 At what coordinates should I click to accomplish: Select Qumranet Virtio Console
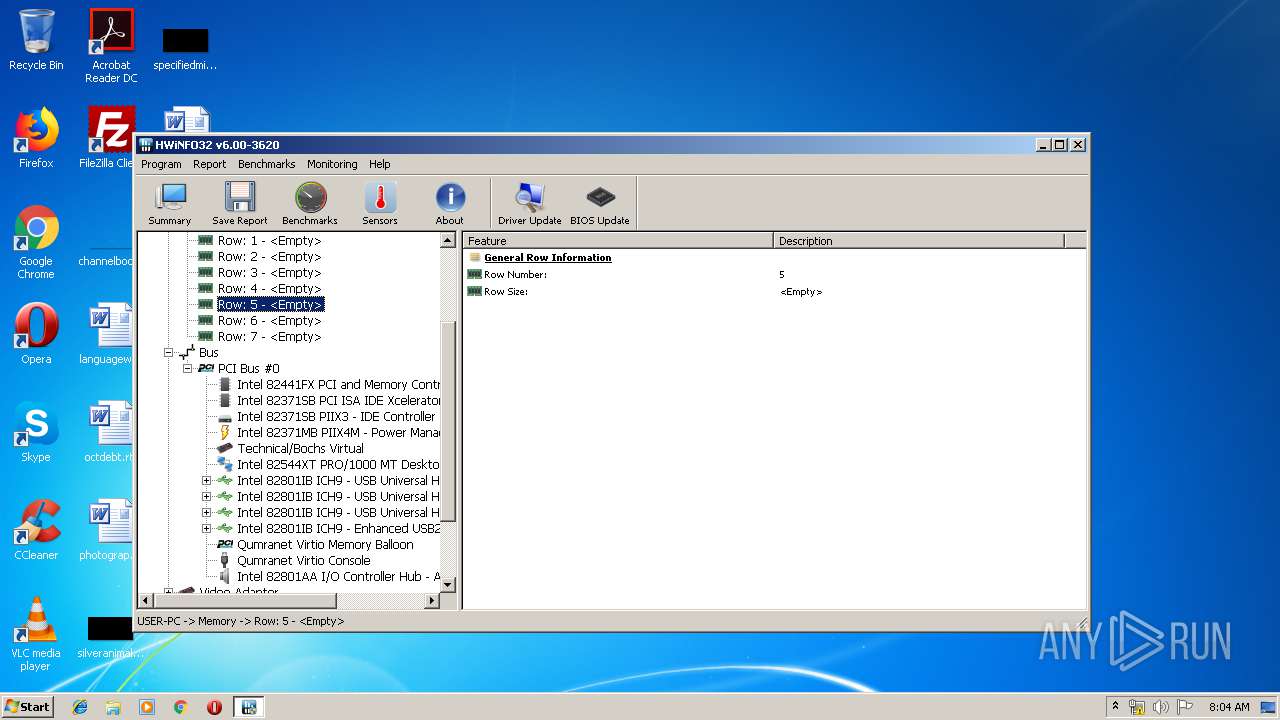click(303, 561)
